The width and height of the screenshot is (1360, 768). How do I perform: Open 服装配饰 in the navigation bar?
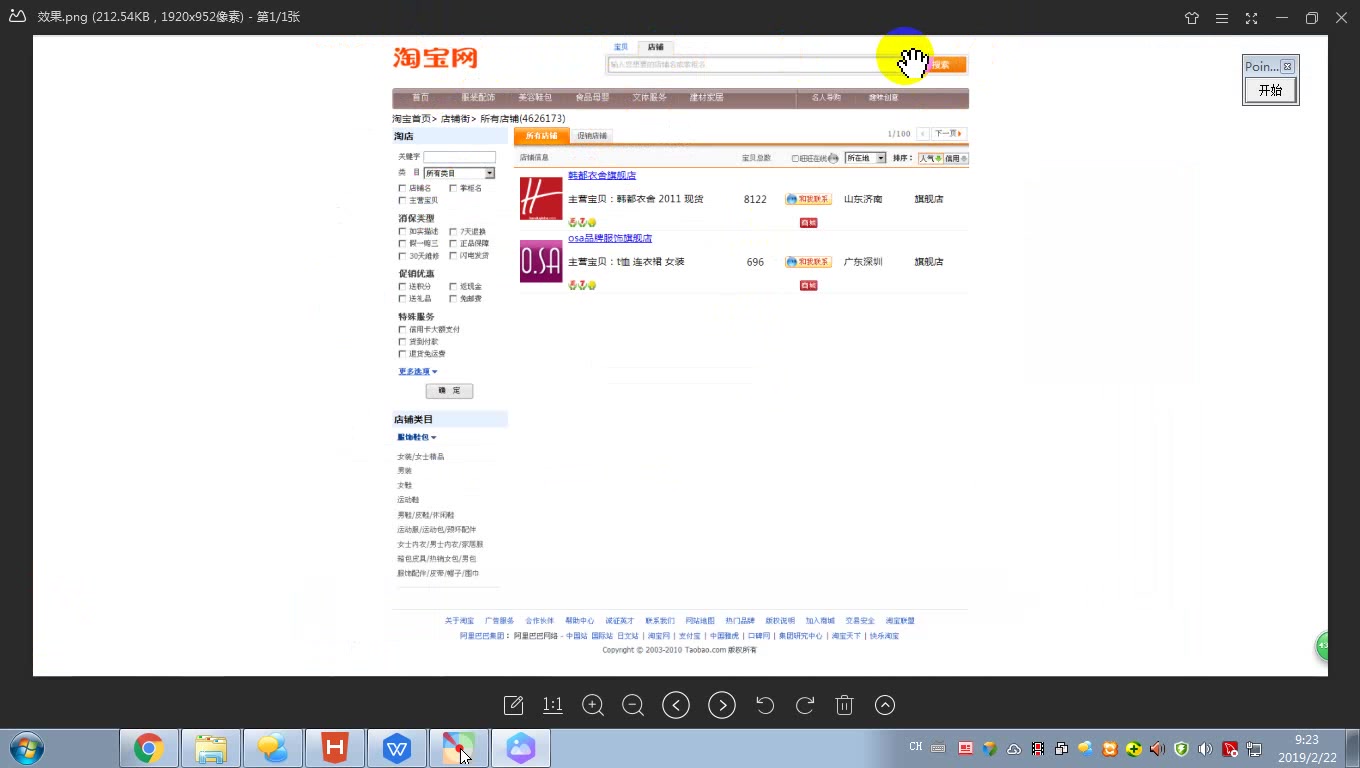(478, 98)
